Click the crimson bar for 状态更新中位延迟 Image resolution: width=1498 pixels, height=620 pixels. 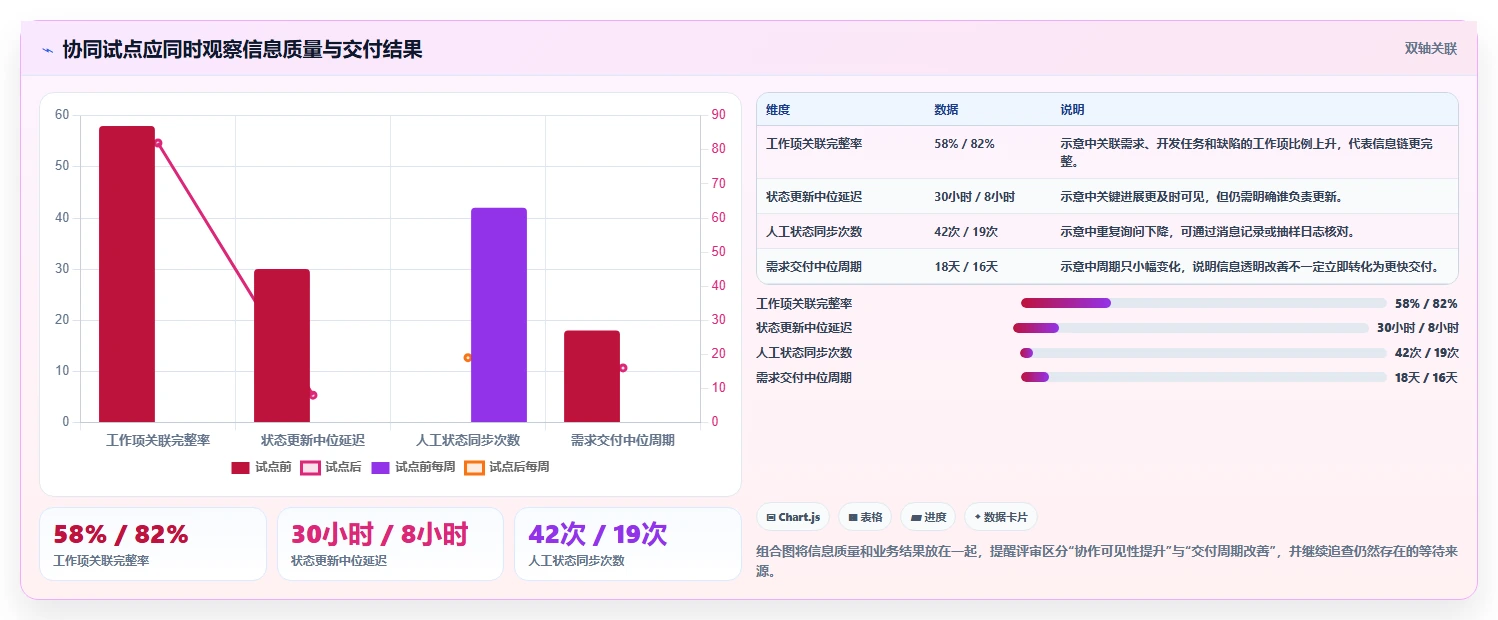282,346
